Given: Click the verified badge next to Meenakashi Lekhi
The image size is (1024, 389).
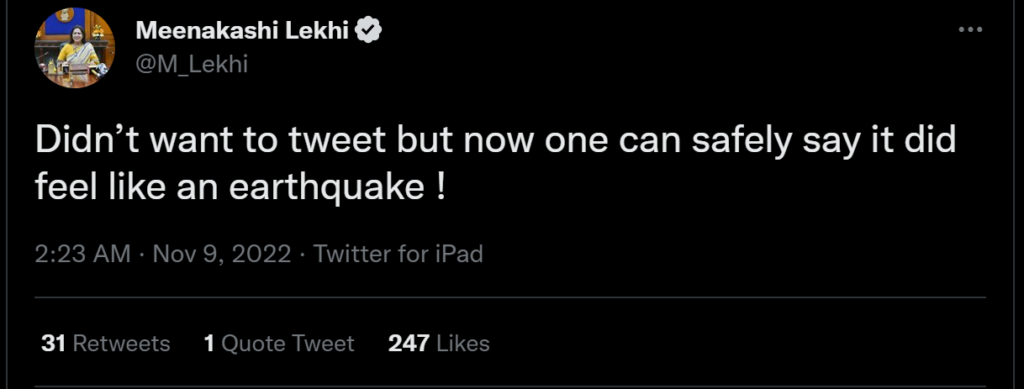Looking at the screenshot, I should (x=368, y=30).
